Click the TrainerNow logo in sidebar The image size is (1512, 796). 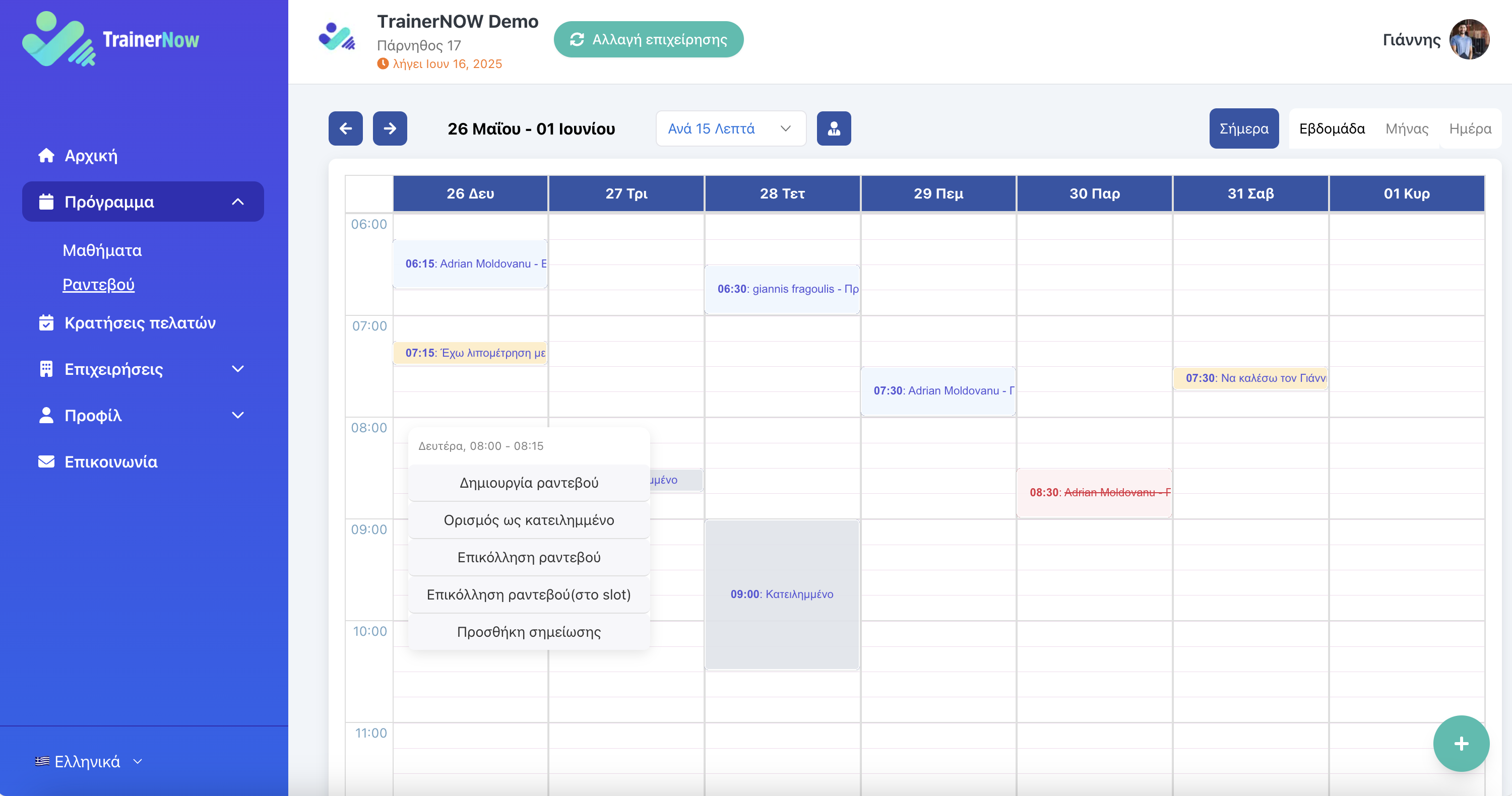click(x=110, y=39)
